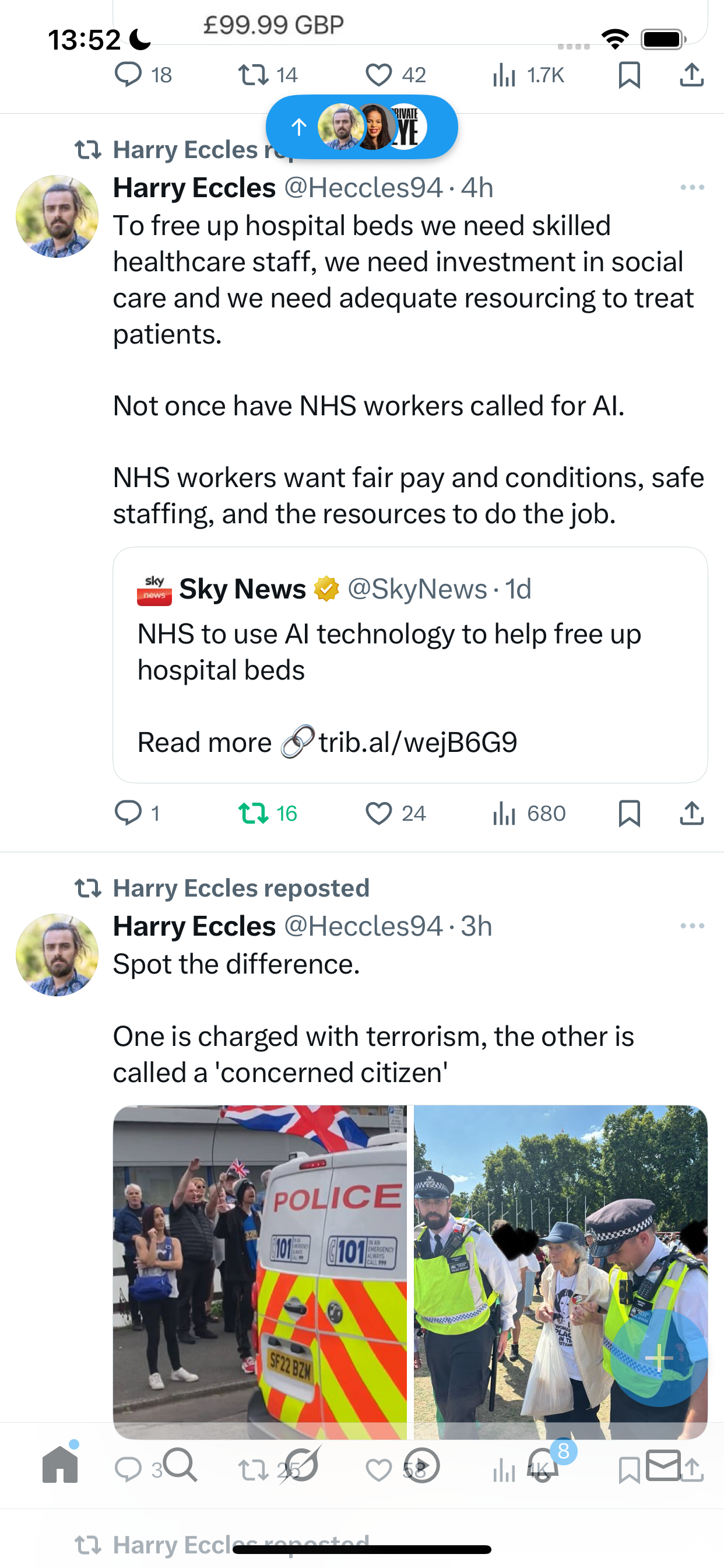Open more options for 3h tweet
Viewport: 724px width, 1568px height.
(692, 926)
